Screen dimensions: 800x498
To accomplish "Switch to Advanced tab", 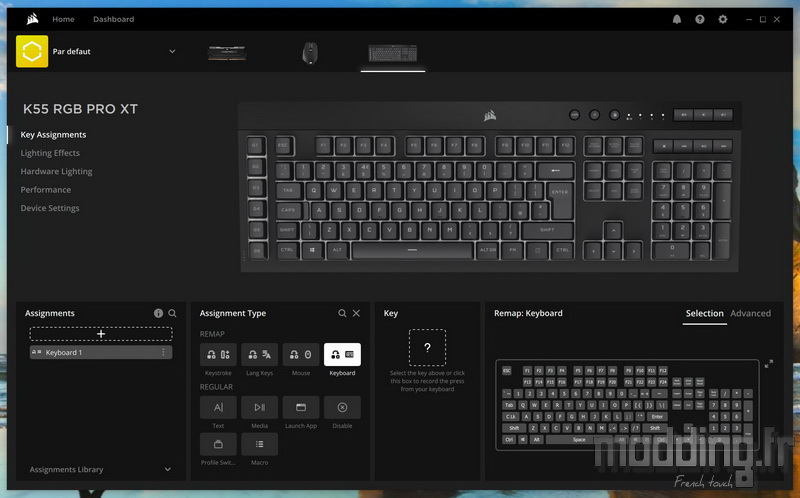I will pos(750,313).
